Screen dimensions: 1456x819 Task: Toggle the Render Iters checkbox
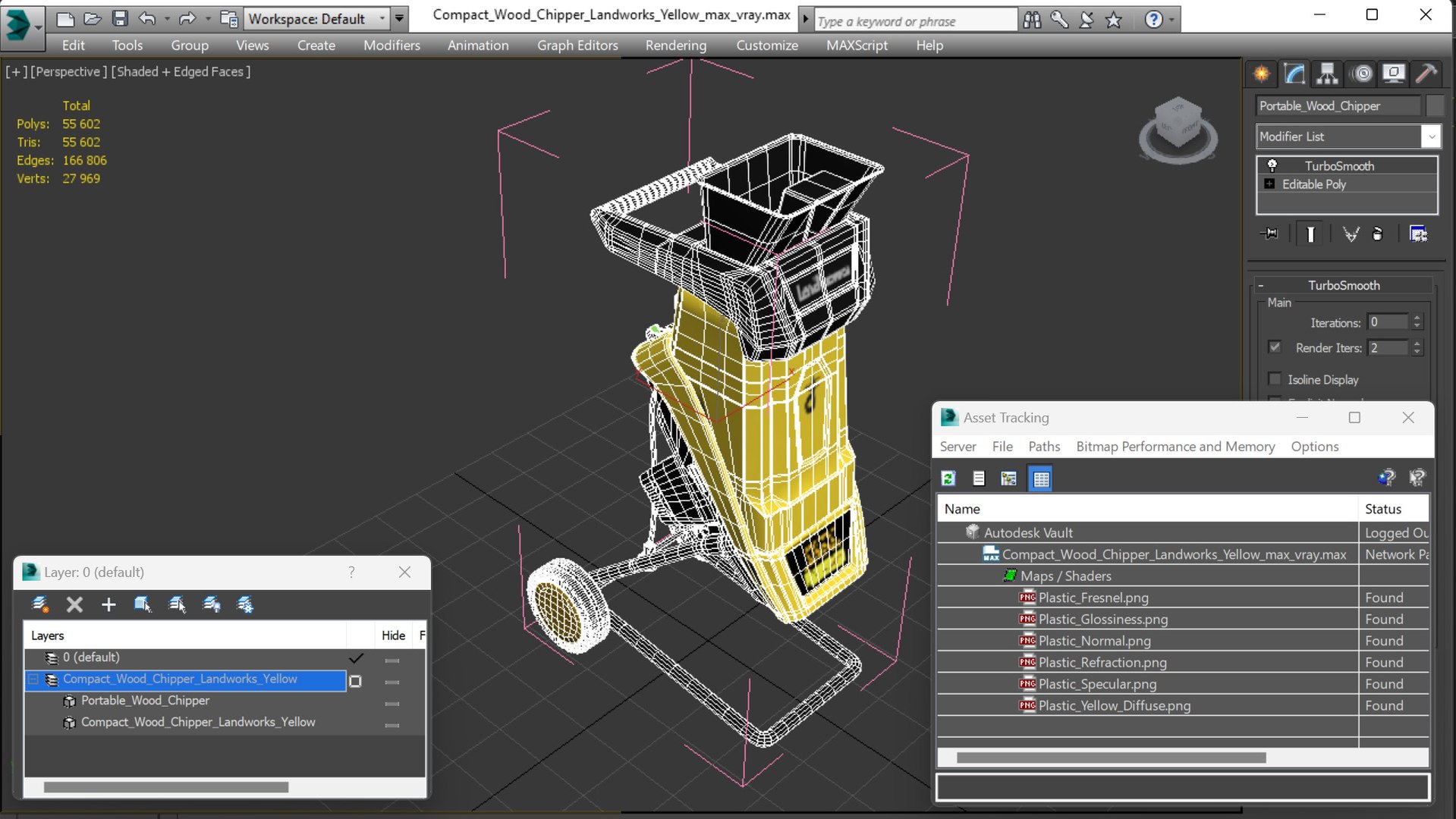[x=1275, y=347]
